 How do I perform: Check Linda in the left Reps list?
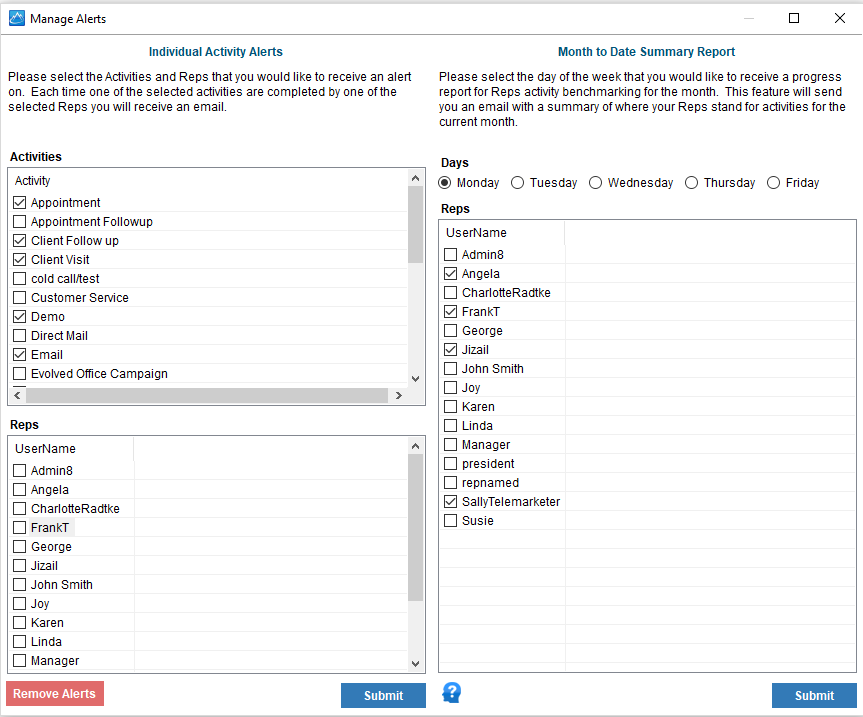pos(20,642)
